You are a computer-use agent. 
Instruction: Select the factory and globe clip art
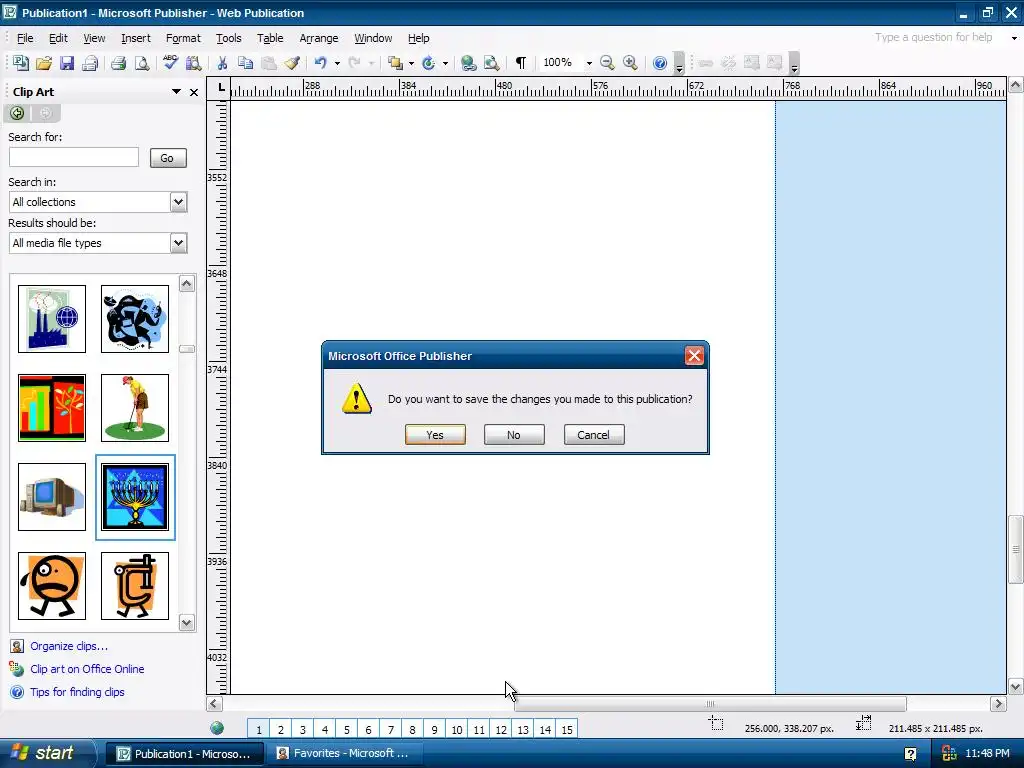tap(52, 319)
